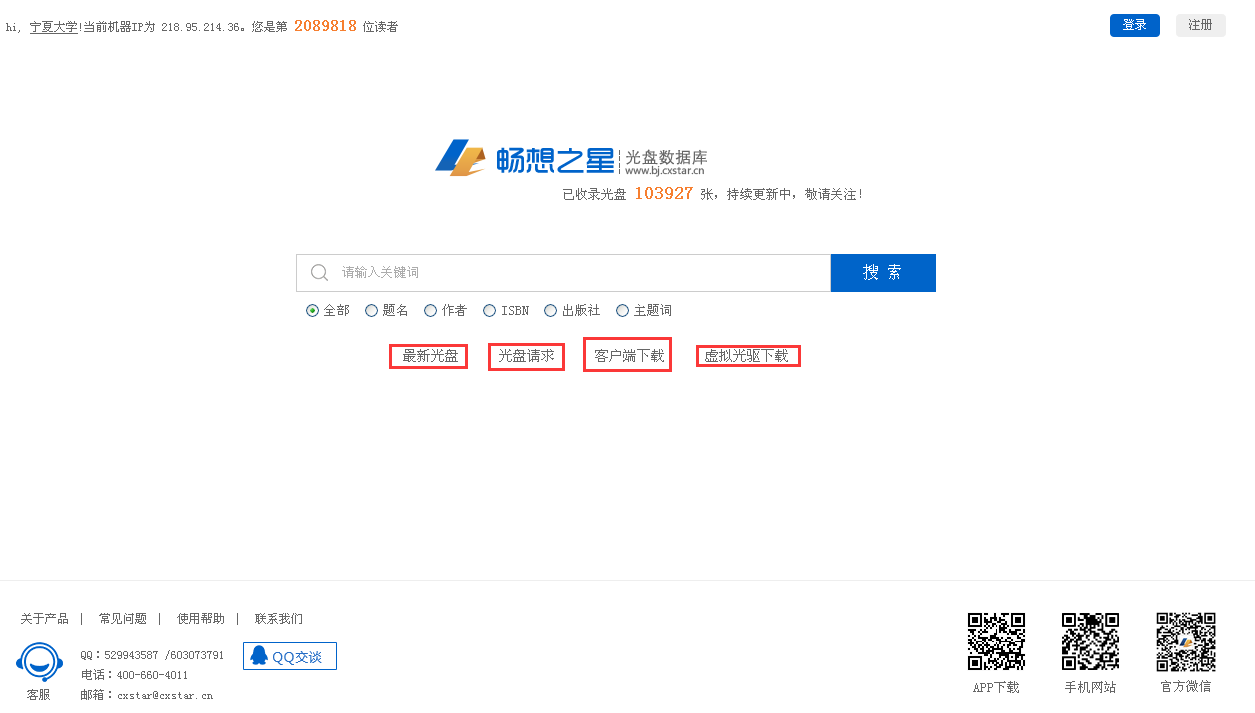The height and width of the screenshot is (713, 1255).
Task: Click the visitor count 2089818
Action: point(325,26)
